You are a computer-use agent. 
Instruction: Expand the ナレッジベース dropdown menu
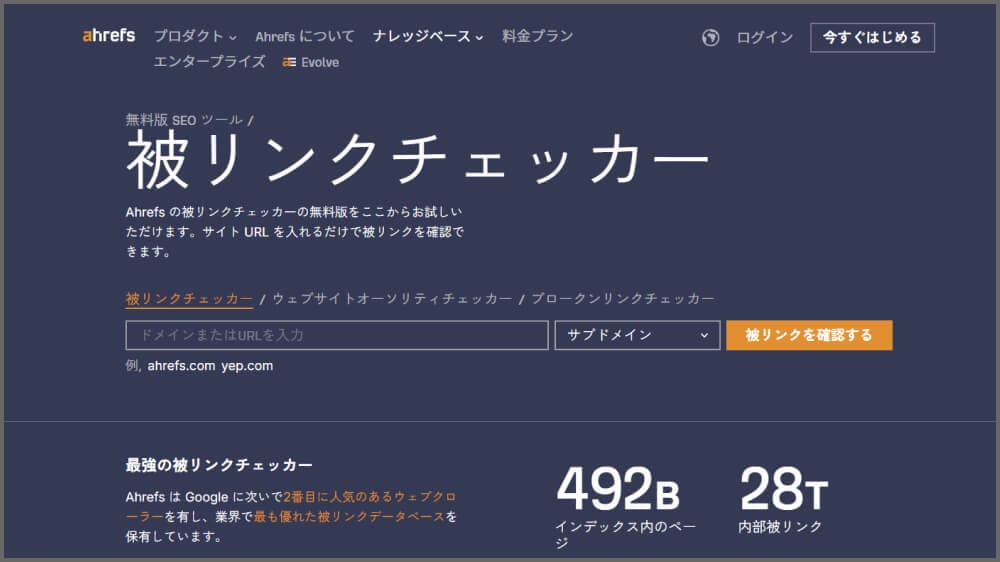pyautogui.click(x=428, y=36)
